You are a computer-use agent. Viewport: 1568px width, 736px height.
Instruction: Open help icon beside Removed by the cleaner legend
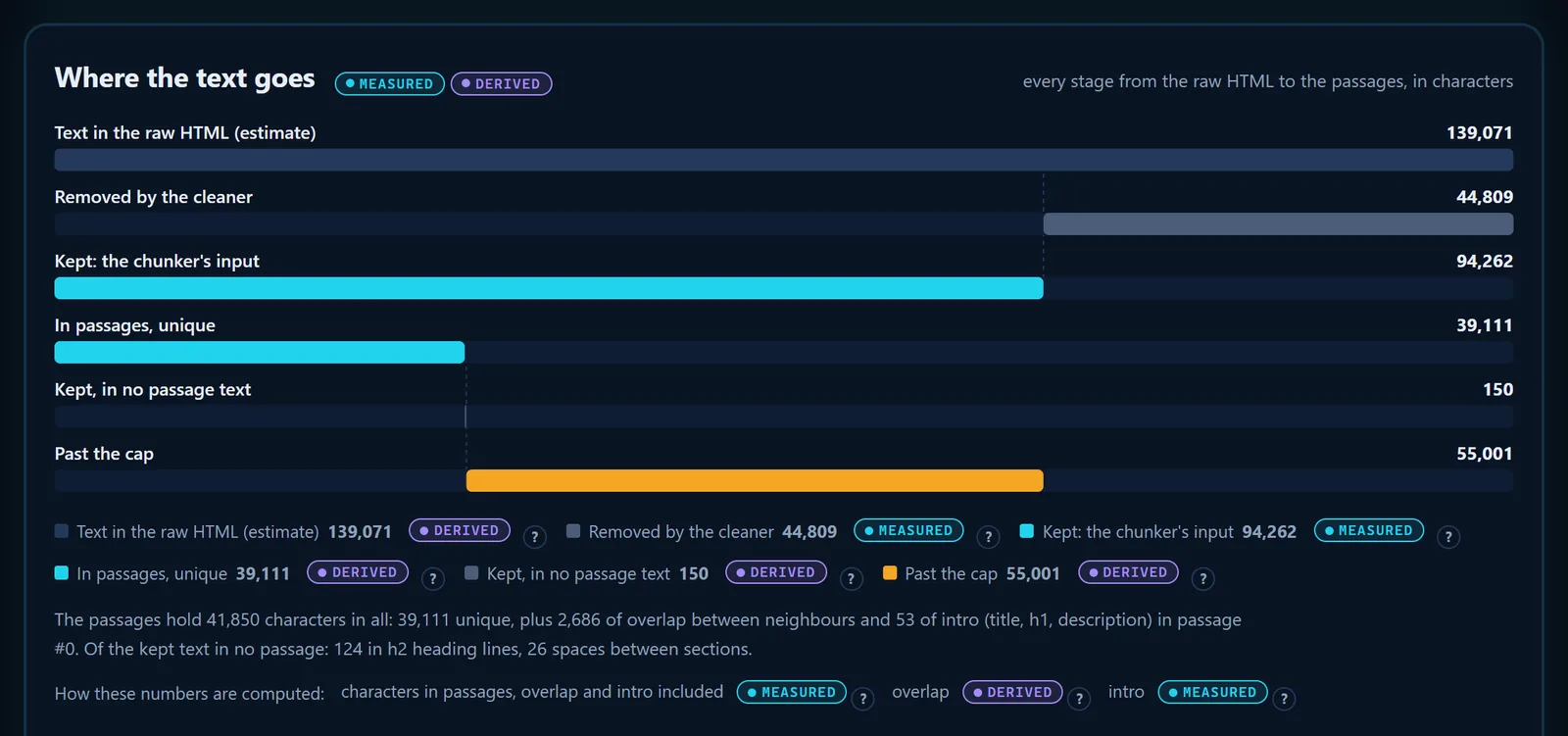988,537
